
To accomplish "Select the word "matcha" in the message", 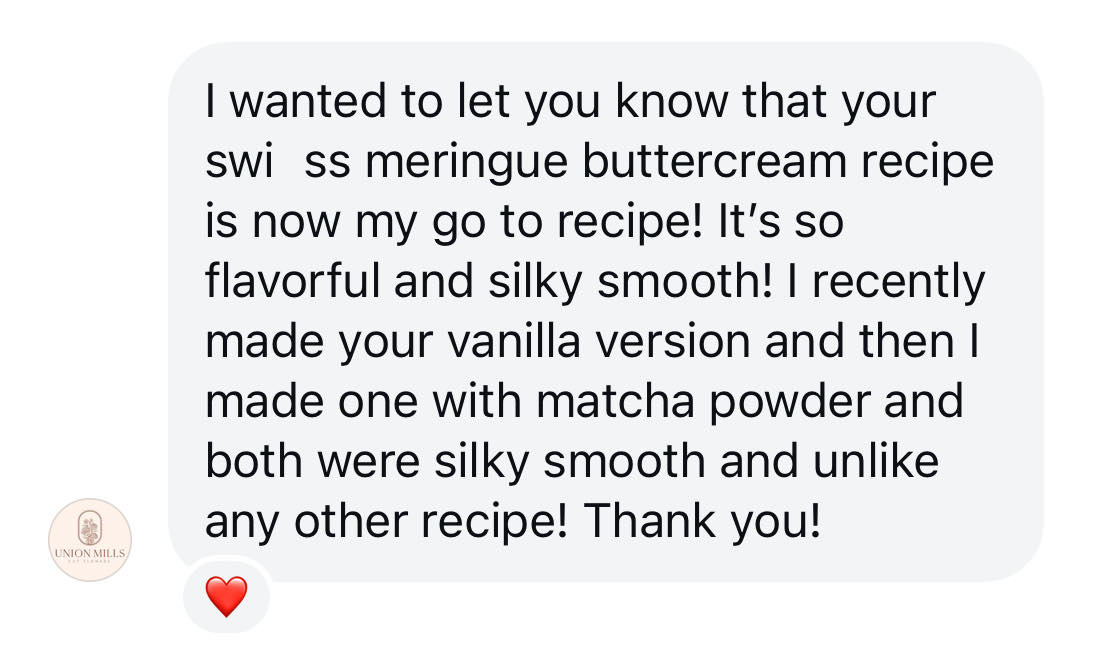I will [x=615, y=401].
